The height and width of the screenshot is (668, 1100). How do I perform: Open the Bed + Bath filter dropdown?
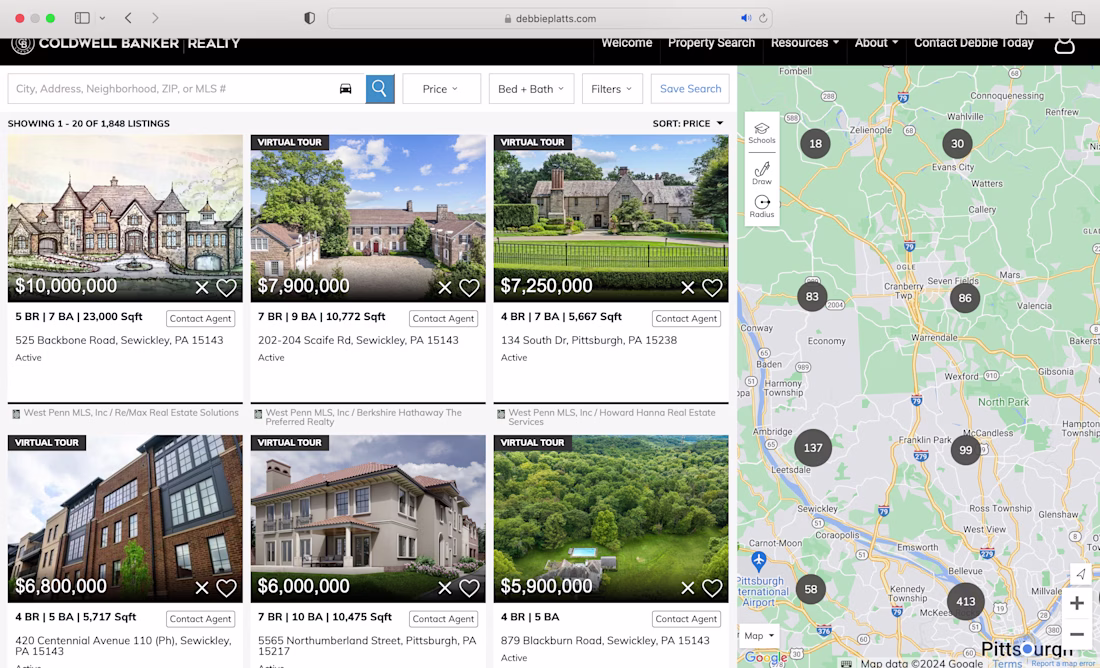click(531, 88)
